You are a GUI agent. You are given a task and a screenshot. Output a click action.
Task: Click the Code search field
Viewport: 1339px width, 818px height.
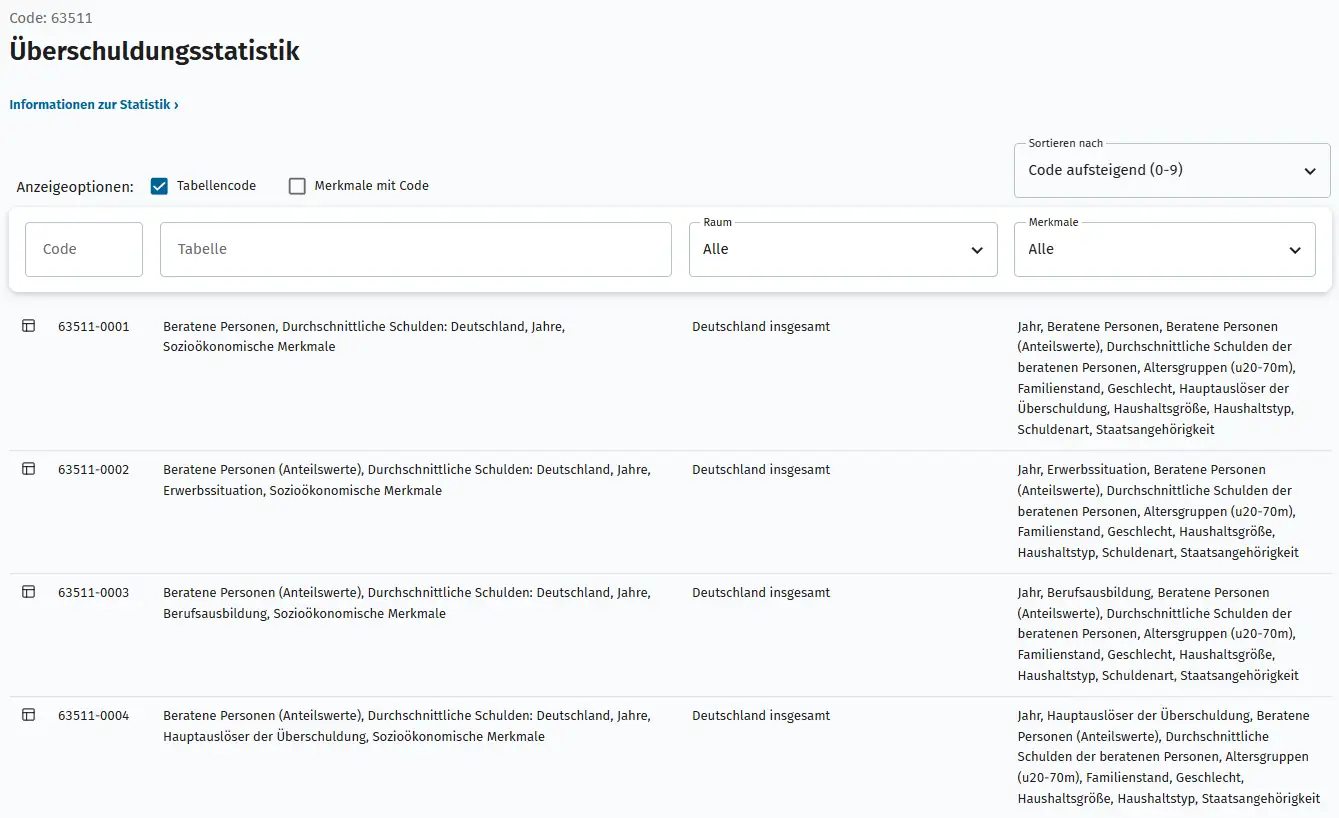coord(83,248)
